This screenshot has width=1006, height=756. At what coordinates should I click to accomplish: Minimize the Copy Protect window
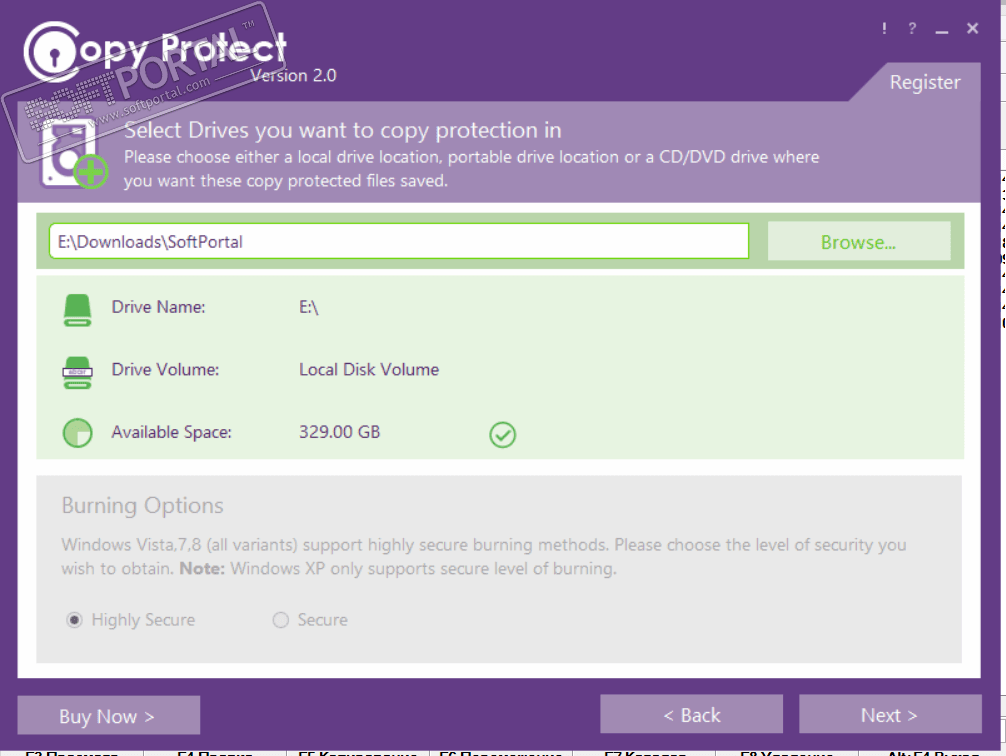coord(941,30)
